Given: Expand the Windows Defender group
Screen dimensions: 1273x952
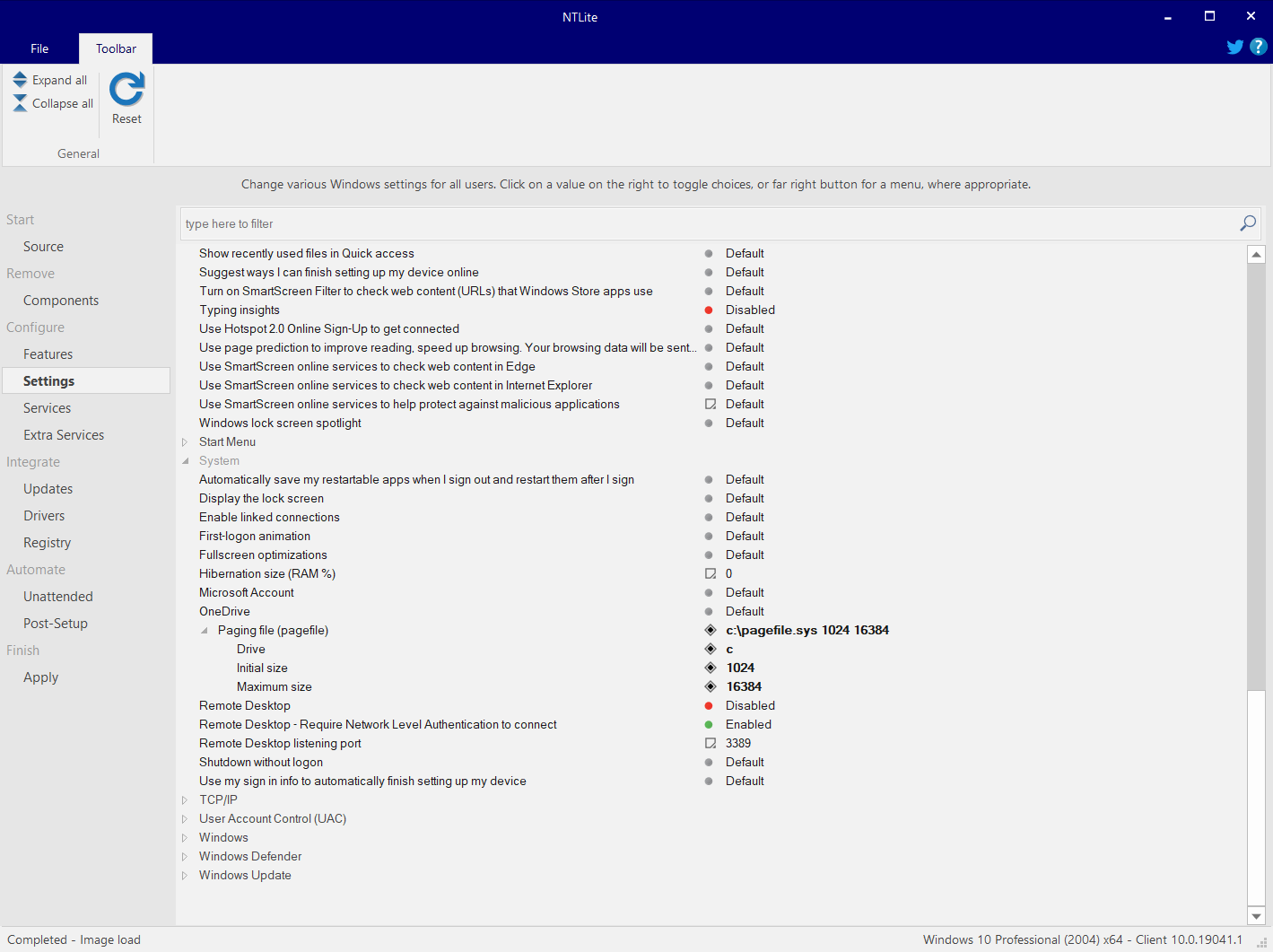Looking at the screenshot, I should click(x=185, y=857).
